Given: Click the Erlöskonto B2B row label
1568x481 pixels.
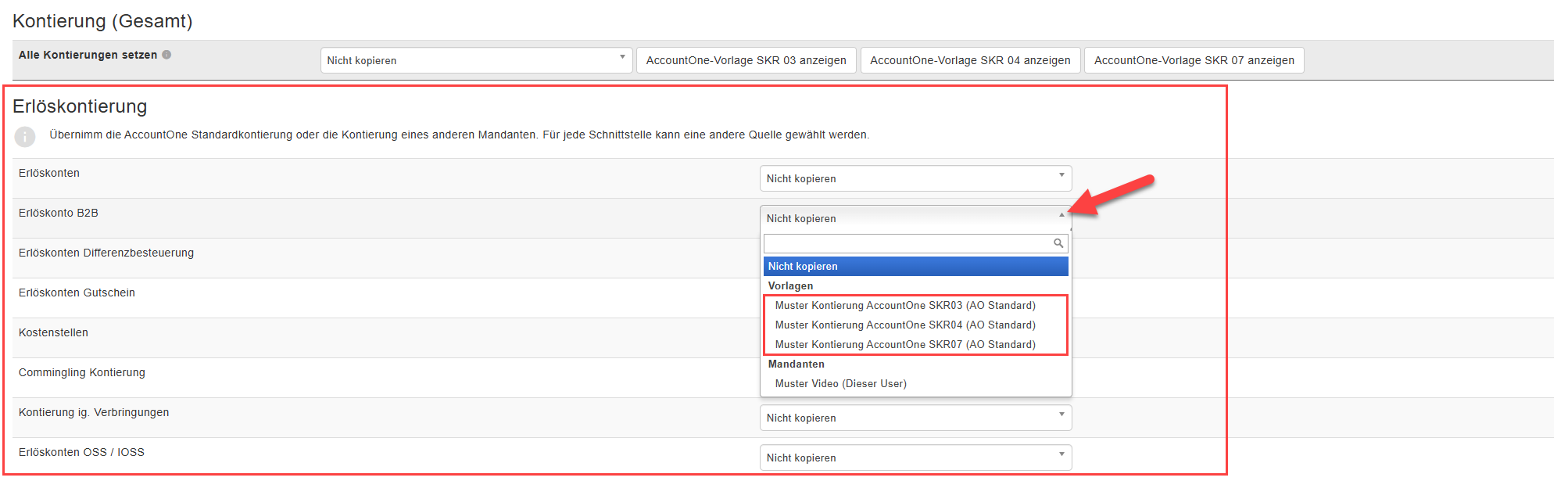Looking at the screenshot, I should pyautogui.click(x=59, y=213).
